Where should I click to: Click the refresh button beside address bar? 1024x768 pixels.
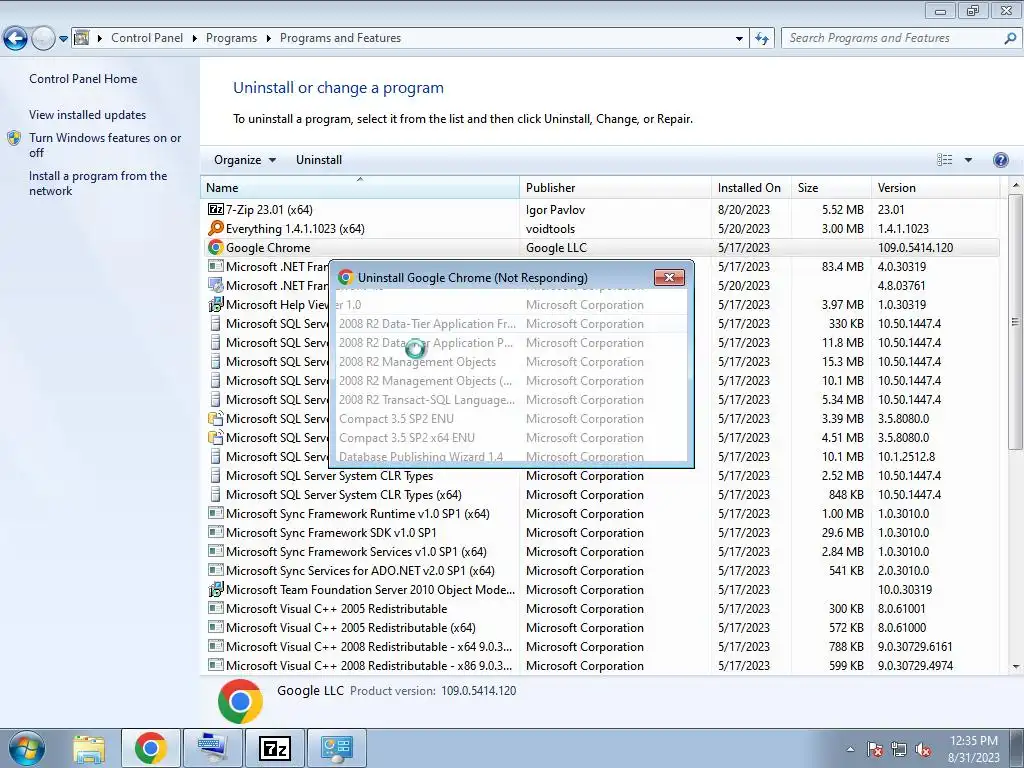point(761,39)
